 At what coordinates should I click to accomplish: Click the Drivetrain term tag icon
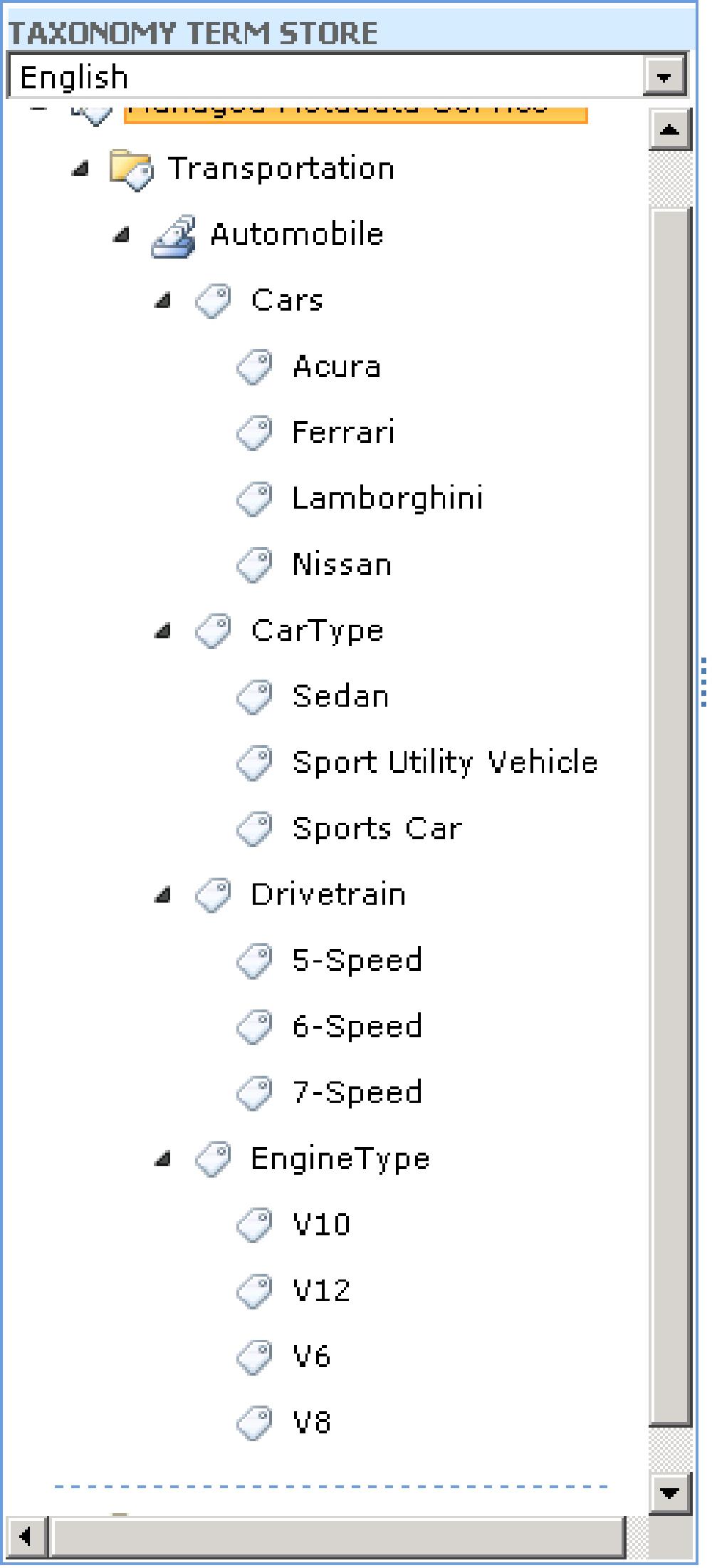[214, 895]
